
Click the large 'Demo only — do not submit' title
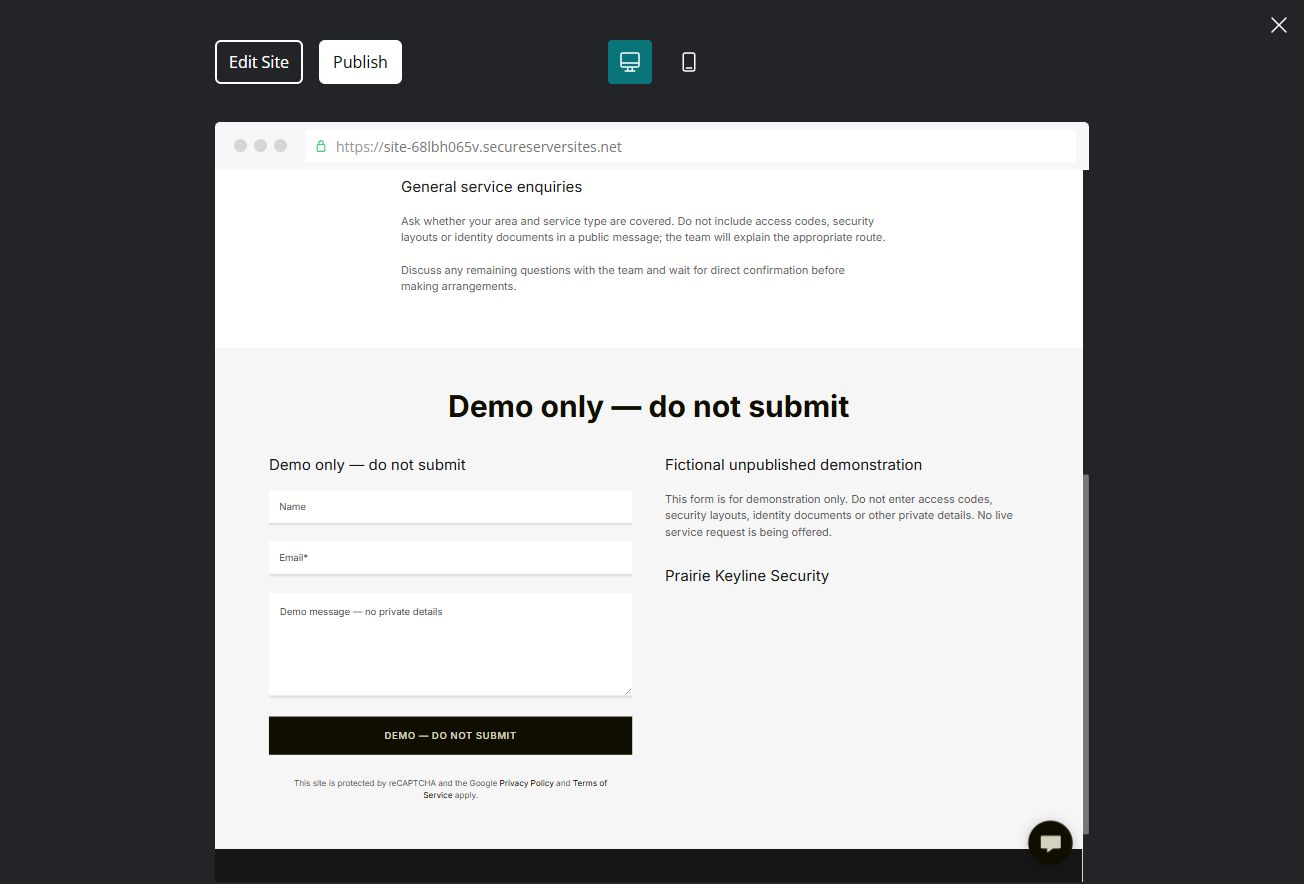tap(648, 406)
